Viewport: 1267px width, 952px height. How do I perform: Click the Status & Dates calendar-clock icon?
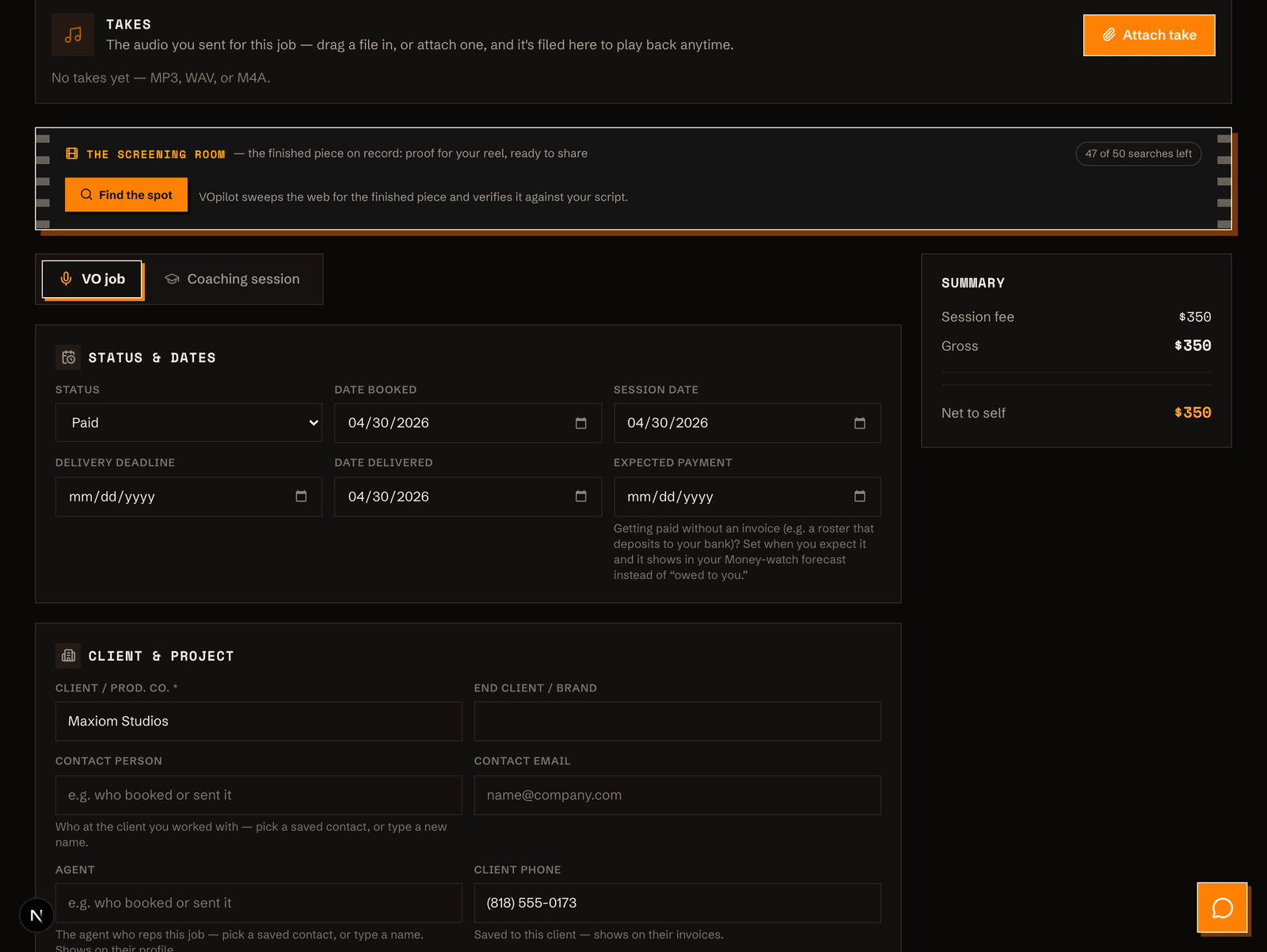68,358
